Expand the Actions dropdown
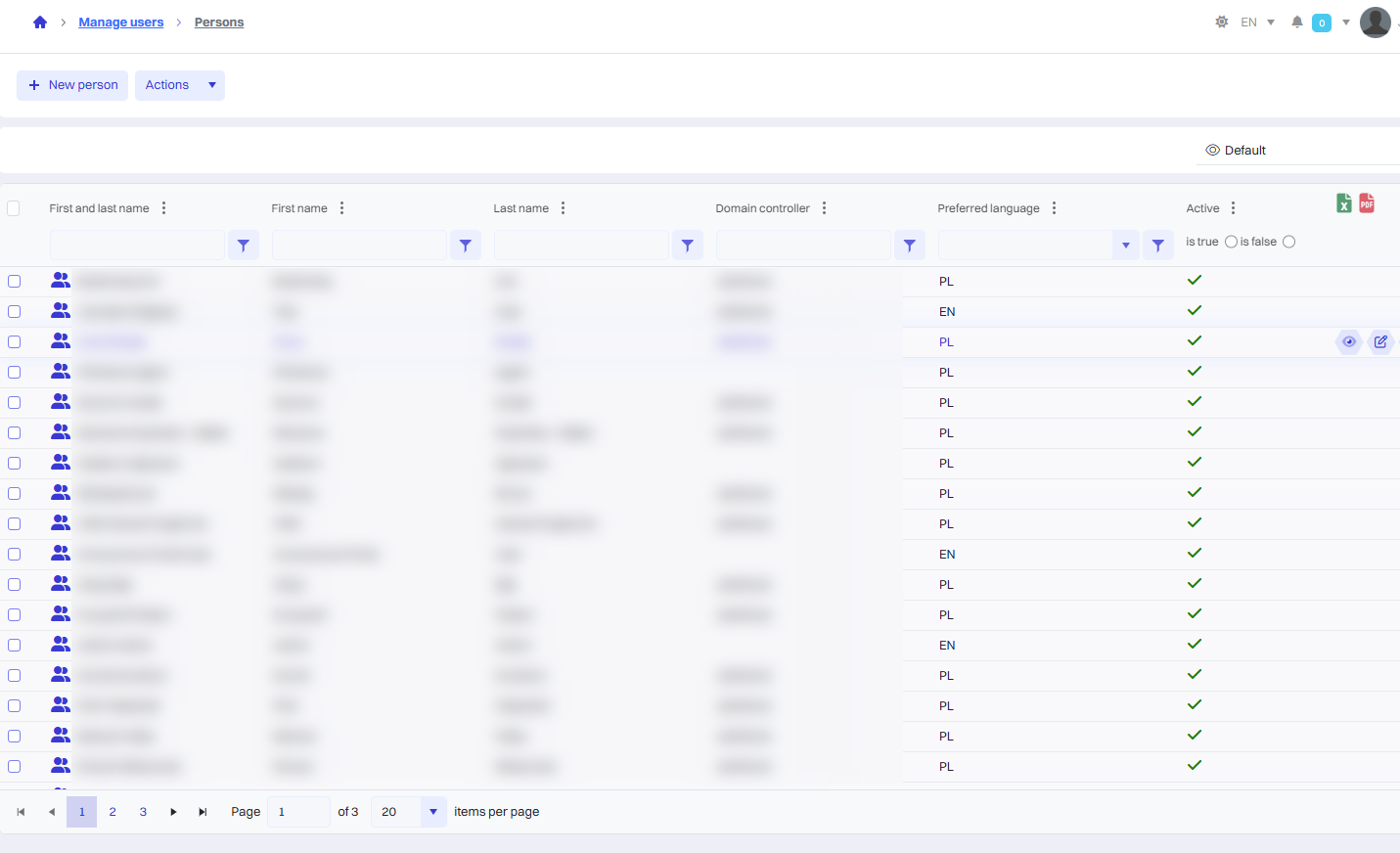Image resolution: width=1400 pixels, height=853 pixels. click(180, 85)
